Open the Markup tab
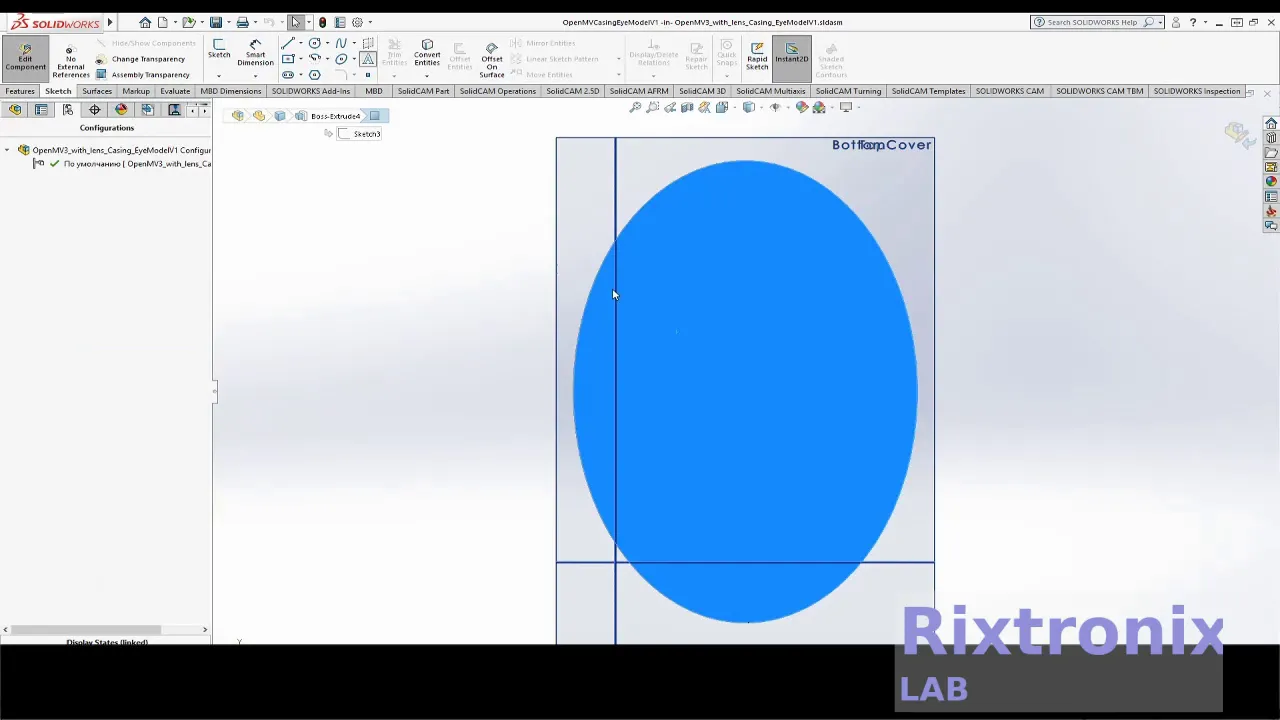The width and height of the screenshot is (1280, 720). [x=136, y=91]
